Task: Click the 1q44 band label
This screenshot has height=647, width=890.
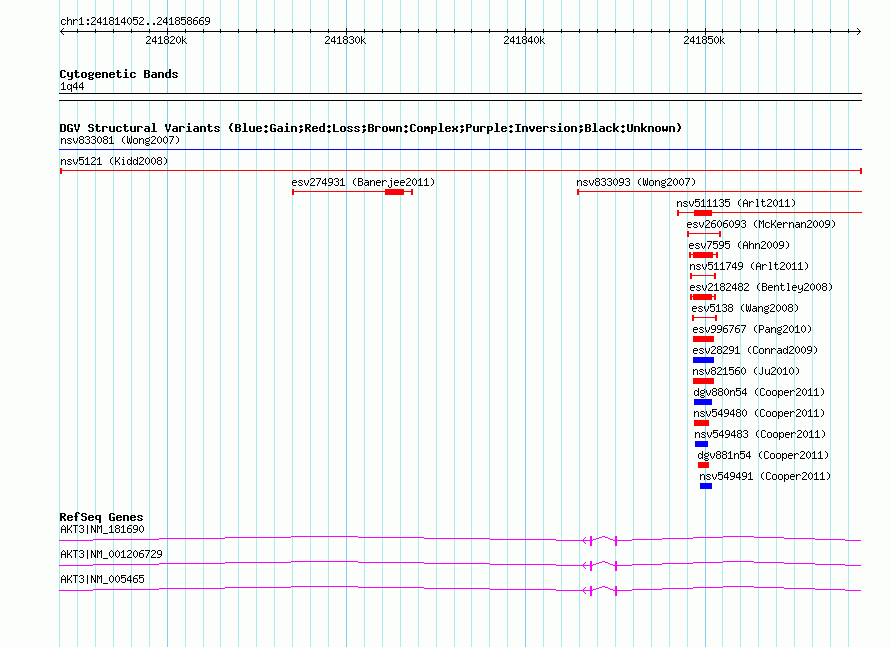Action: [72, 87]
